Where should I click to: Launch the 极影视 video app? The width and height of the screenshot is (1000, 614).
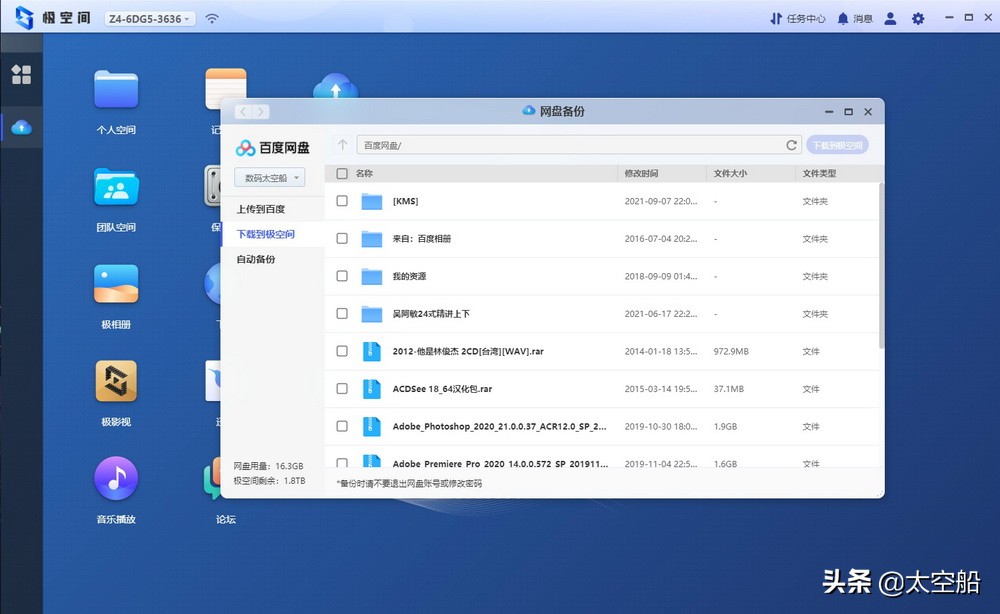[116, 381]
